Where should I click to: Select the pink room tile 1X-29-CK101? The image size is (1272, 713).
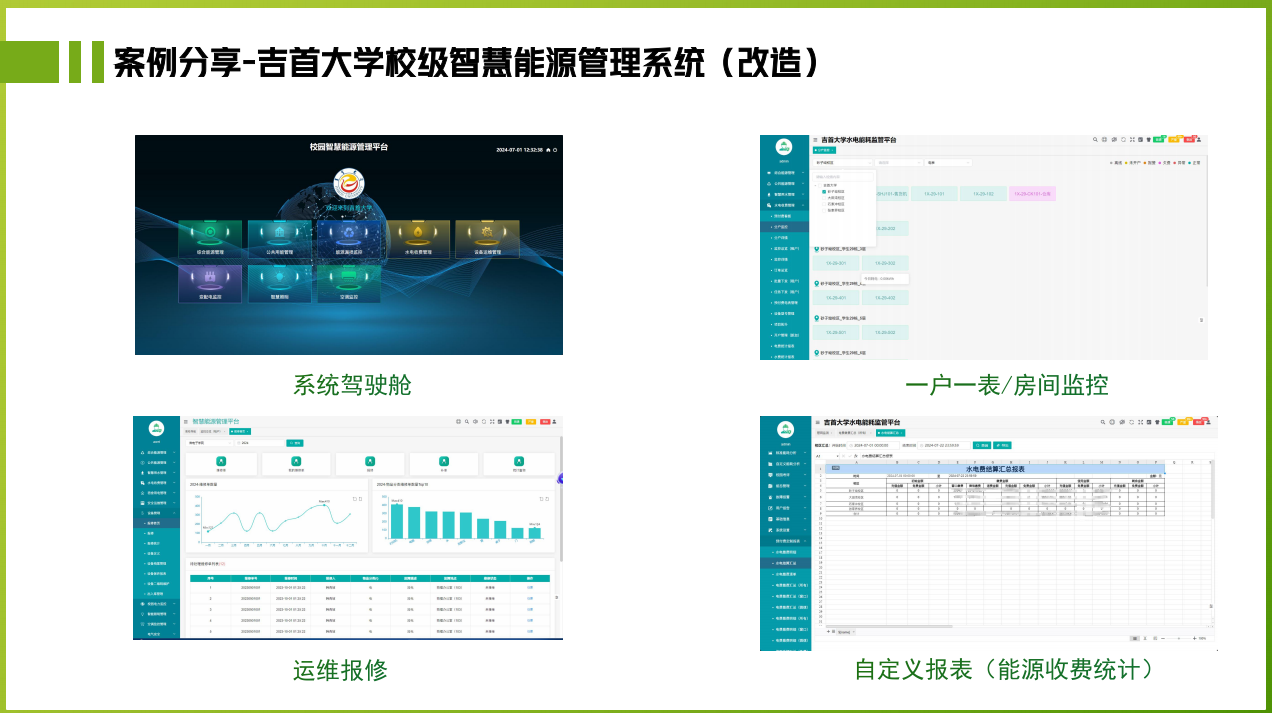click(x=1032, y=194)
